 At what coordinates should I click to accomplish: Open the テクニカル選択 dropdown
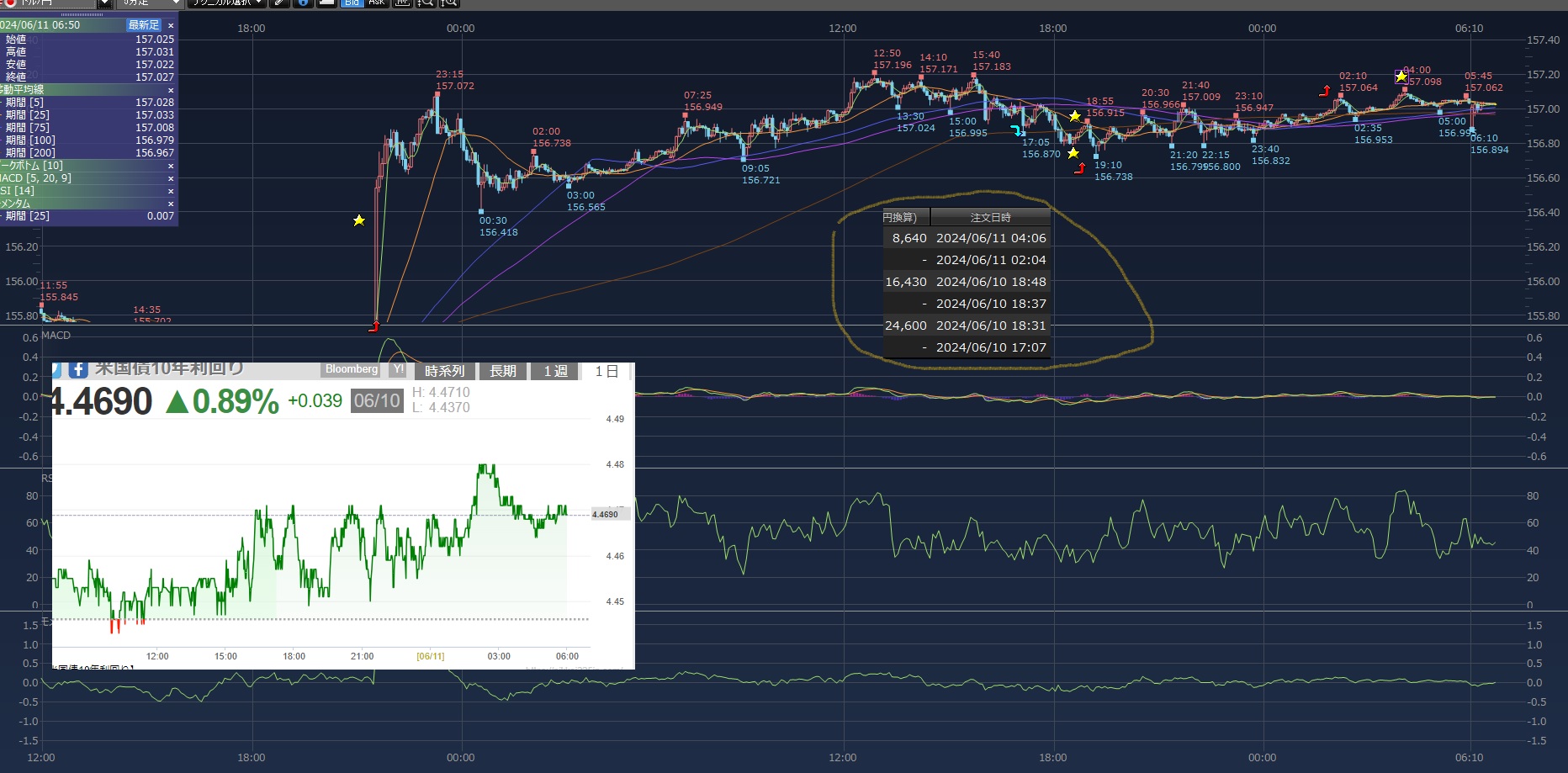(x=226, y=3)
